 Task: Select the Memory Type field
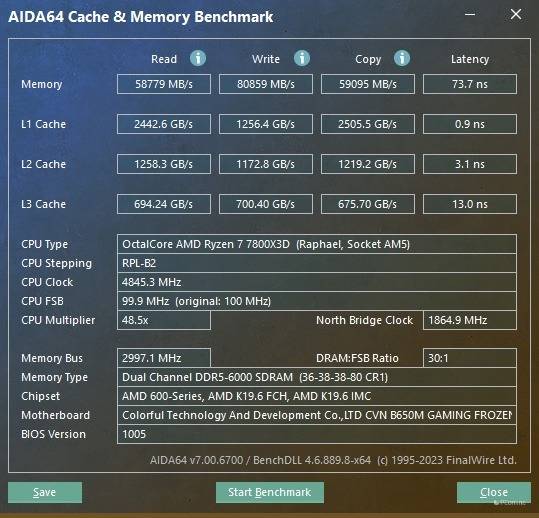coord(317,377)
